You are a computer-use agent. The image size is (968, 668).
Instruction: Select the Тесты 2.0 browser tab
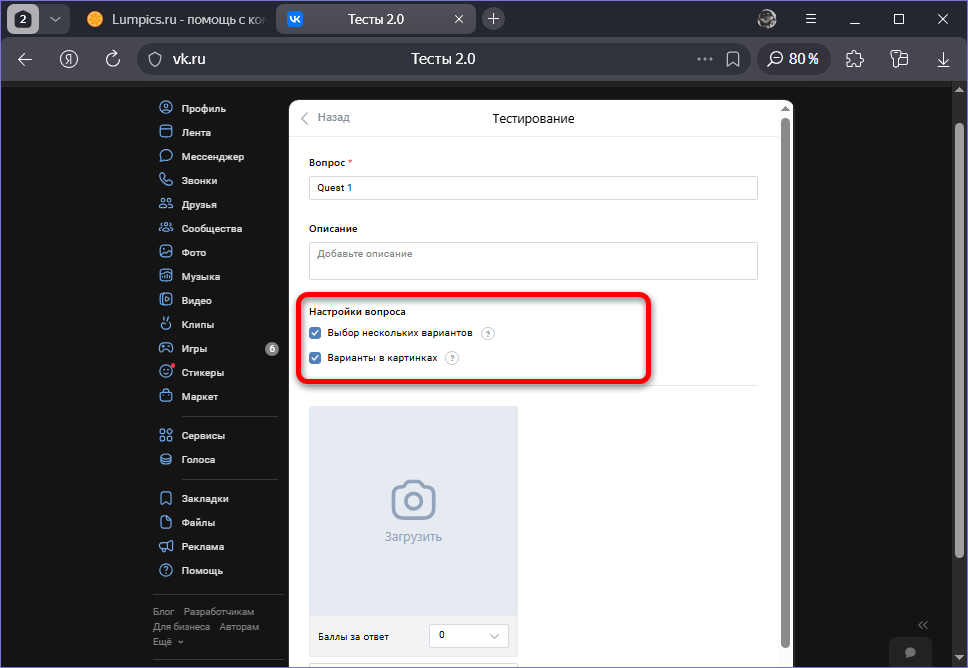point(375,20)
